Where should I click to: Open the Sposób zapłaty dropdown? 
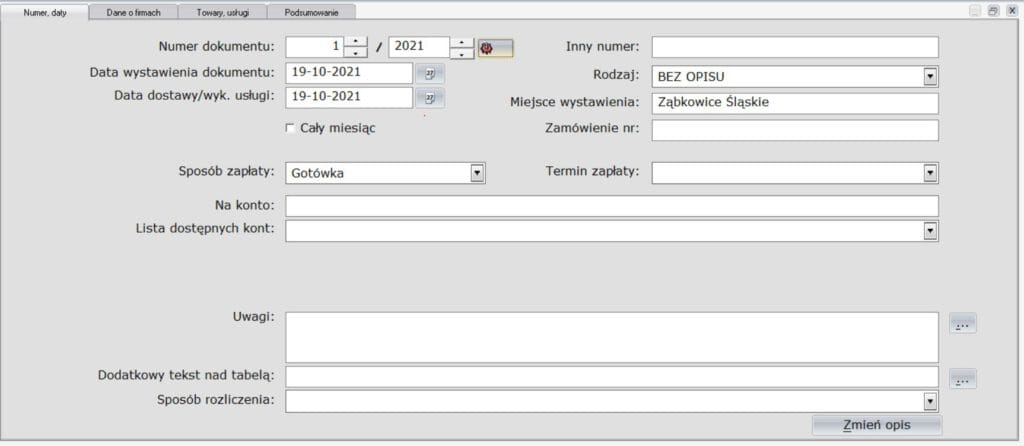pyautogui.click(x=477, y=173)
